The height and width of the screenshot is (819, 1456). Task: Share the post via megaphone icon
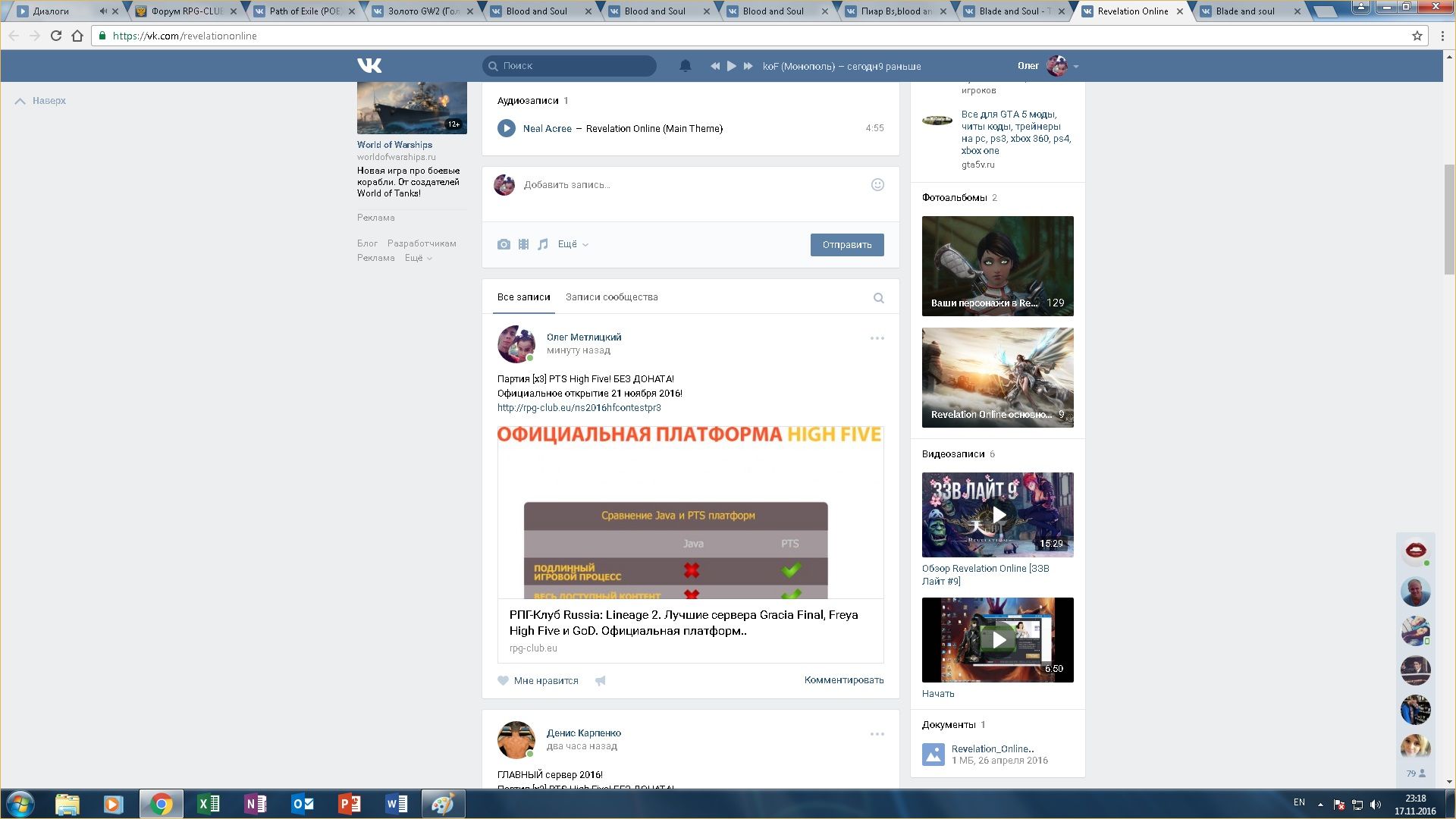600,680
